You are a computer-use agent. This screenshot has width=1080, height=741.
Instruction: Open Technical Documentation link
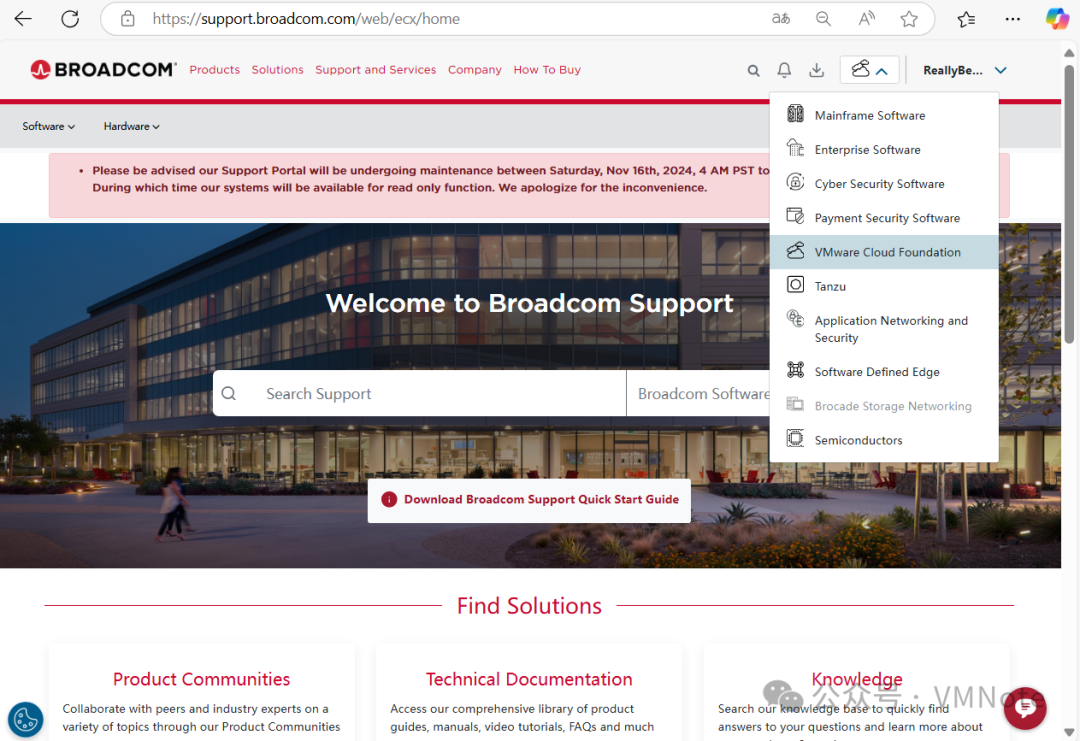click(529, 679)
